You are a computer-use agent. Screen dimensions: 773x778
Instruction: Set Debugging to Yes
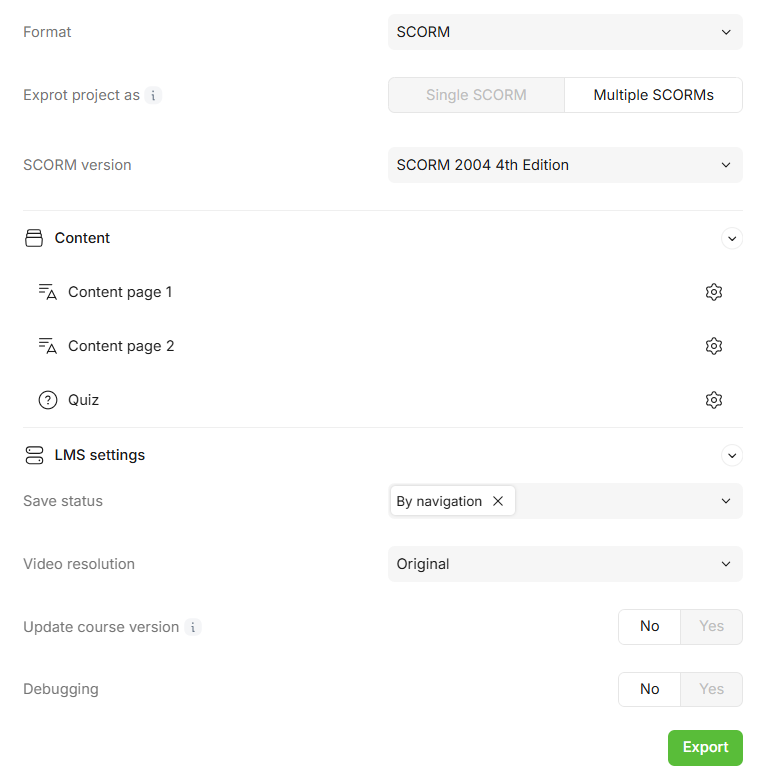point(711,689)
